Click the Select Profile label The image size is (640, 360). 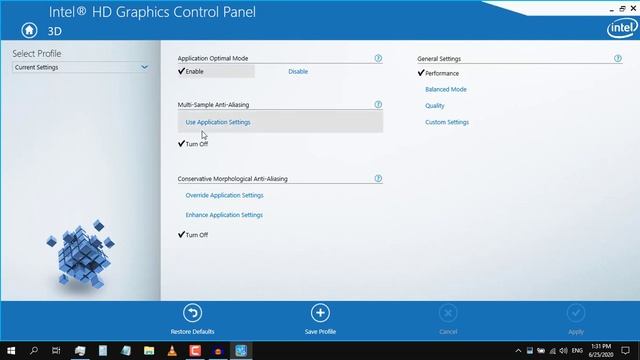(x=37, y=53)
